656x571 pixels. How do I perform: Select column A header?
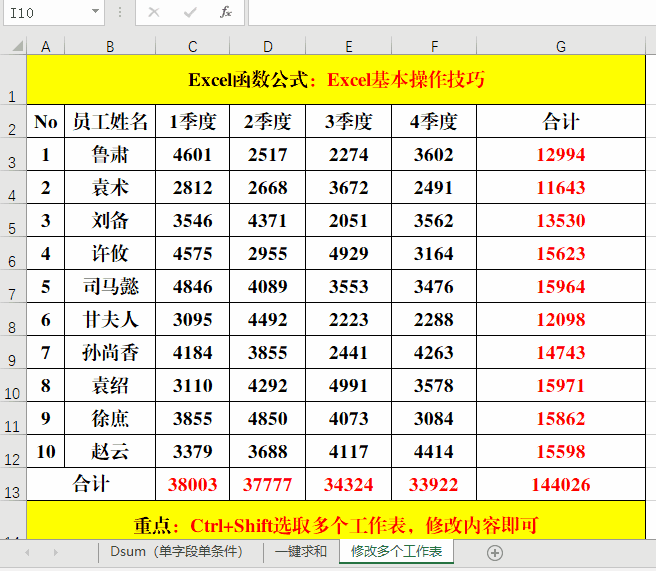(46, 46)
